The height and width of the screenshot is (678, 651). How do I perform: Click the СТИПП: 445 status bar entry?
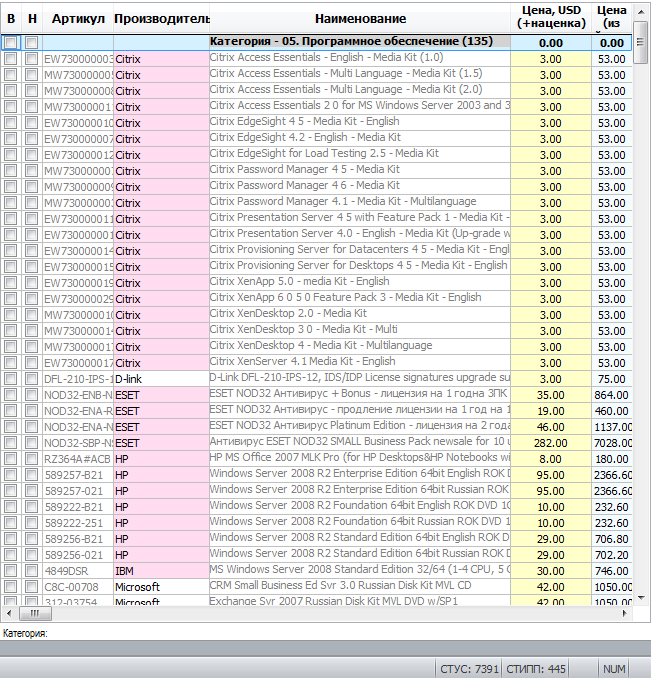pyautogui.click(x=536, y=669)
